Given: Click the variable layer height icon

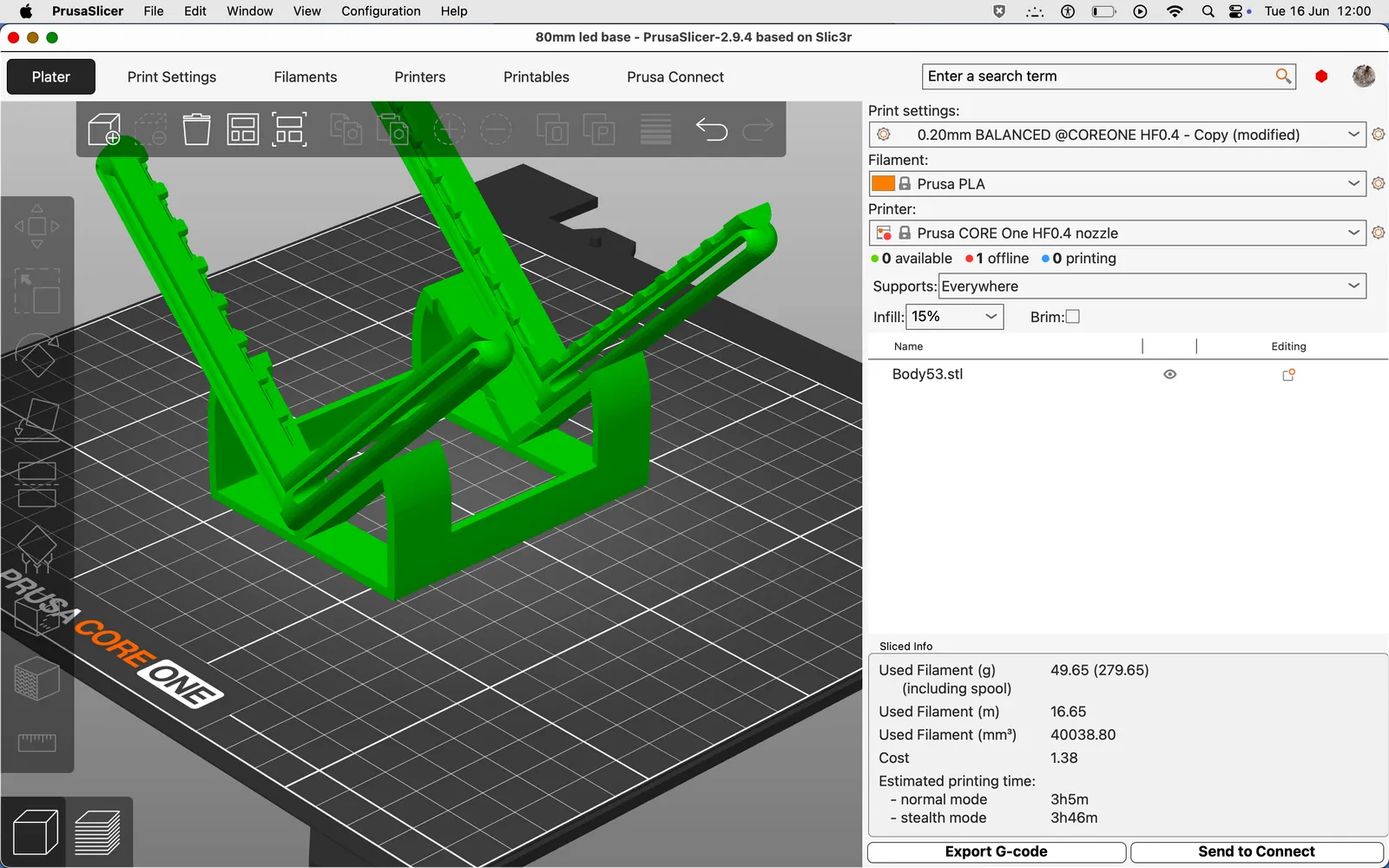Looking at the screenshot, I should (x=655, y=129).
